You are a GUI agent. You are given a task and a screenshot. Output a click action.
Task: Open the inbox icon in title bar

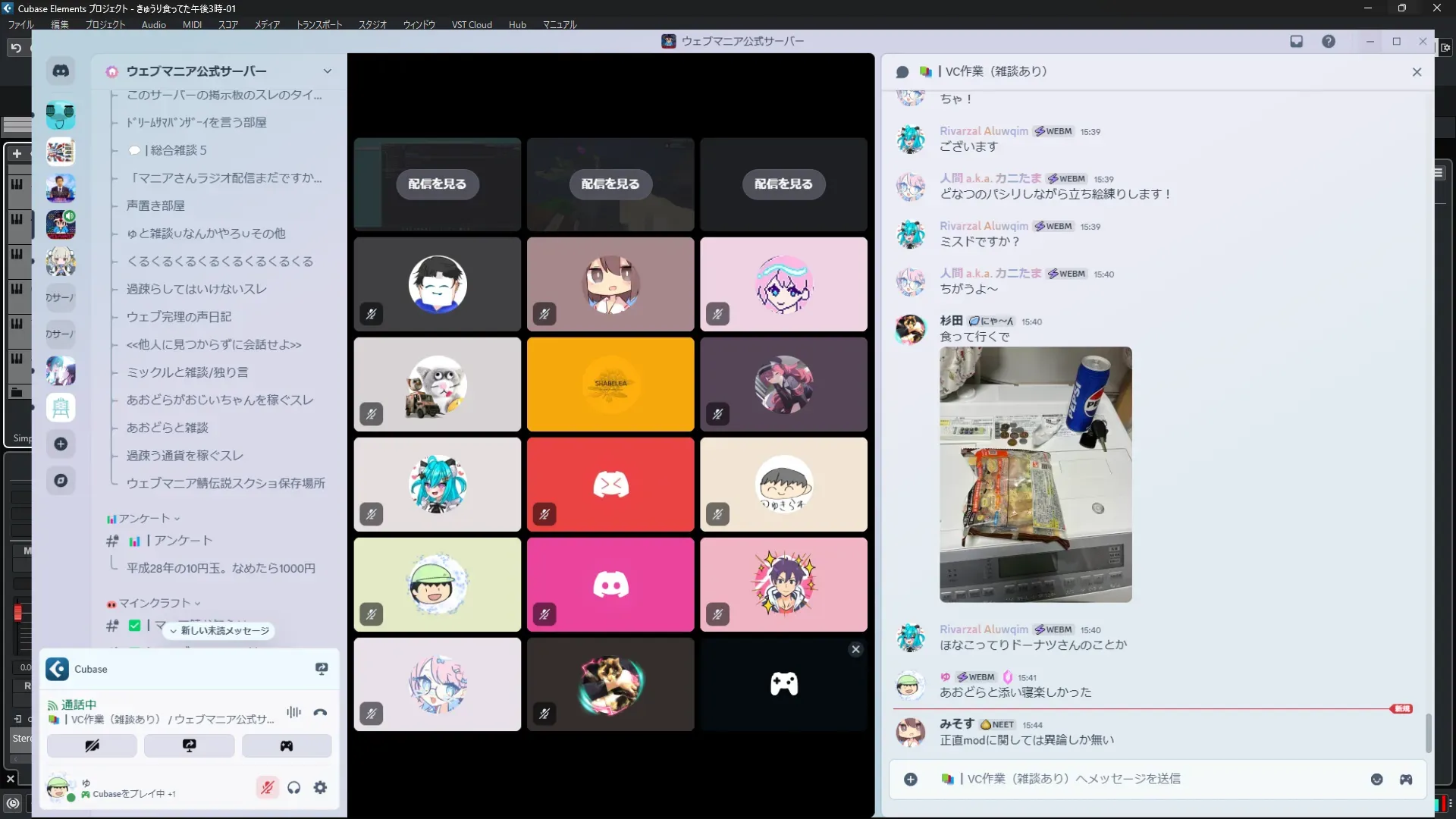[x=1296, y=42]
